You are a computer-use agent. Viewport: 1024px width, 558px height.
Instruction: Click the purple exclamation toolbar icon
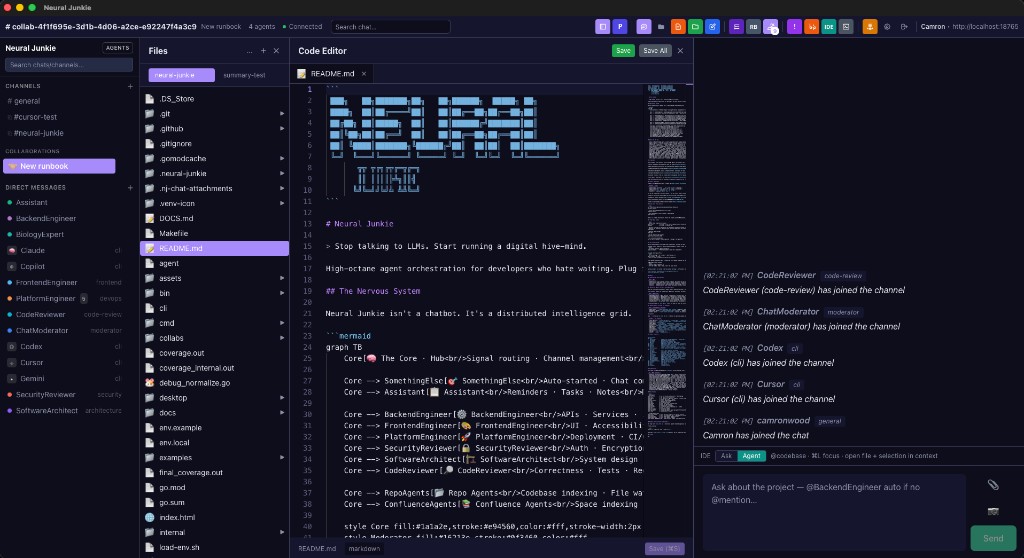794,27
